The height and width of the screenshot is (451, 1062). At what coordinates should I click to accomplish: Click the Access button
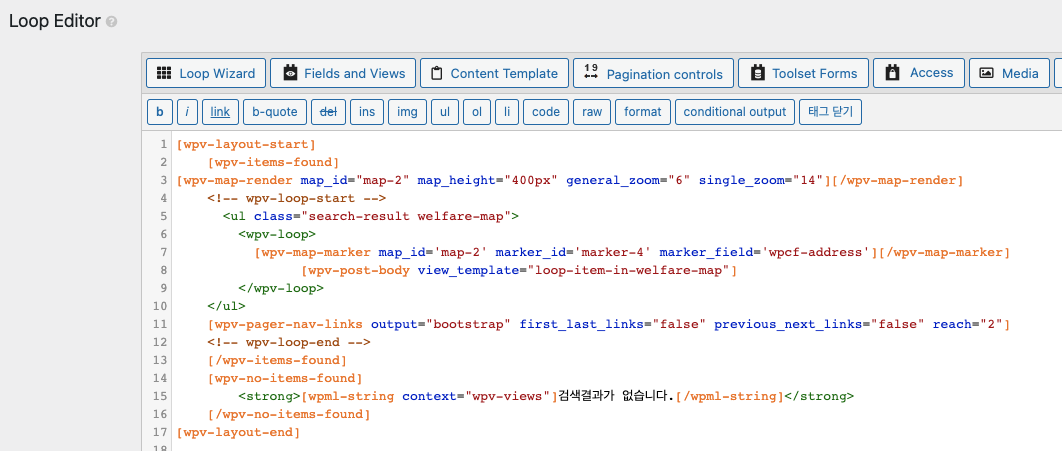pos(918,73)
